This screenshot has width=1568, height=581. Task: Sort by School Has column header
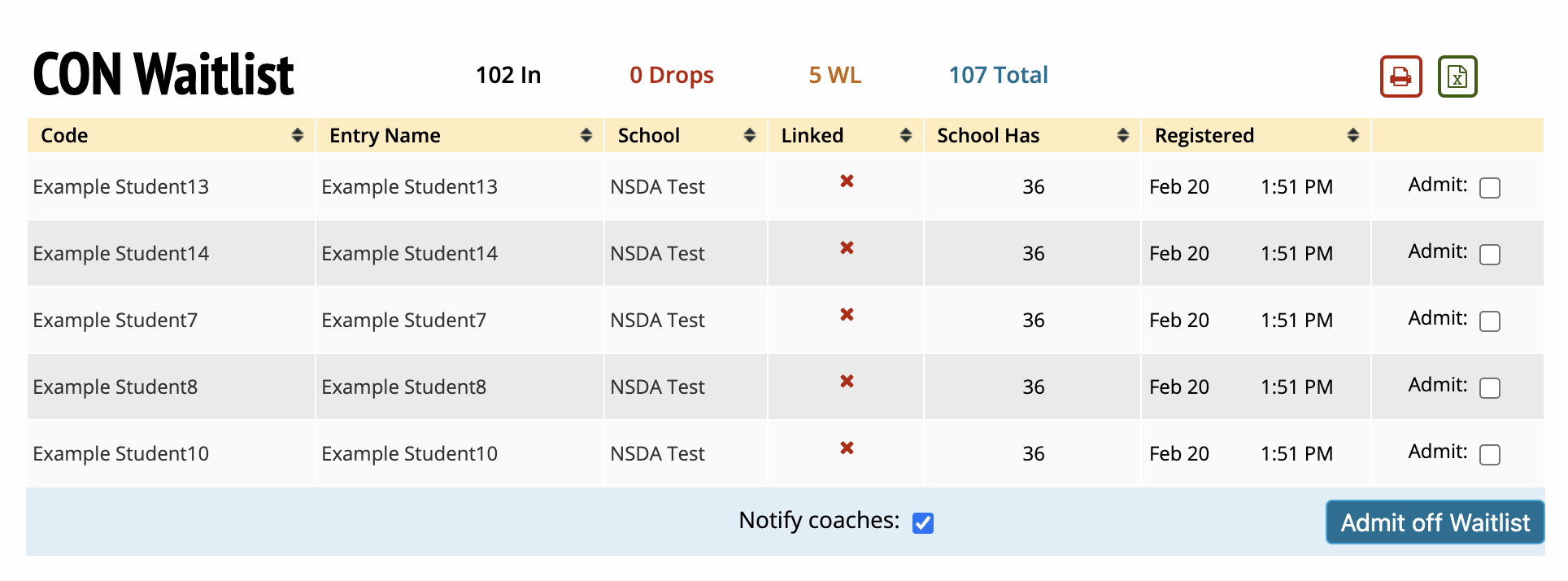[x=987, y=135]
